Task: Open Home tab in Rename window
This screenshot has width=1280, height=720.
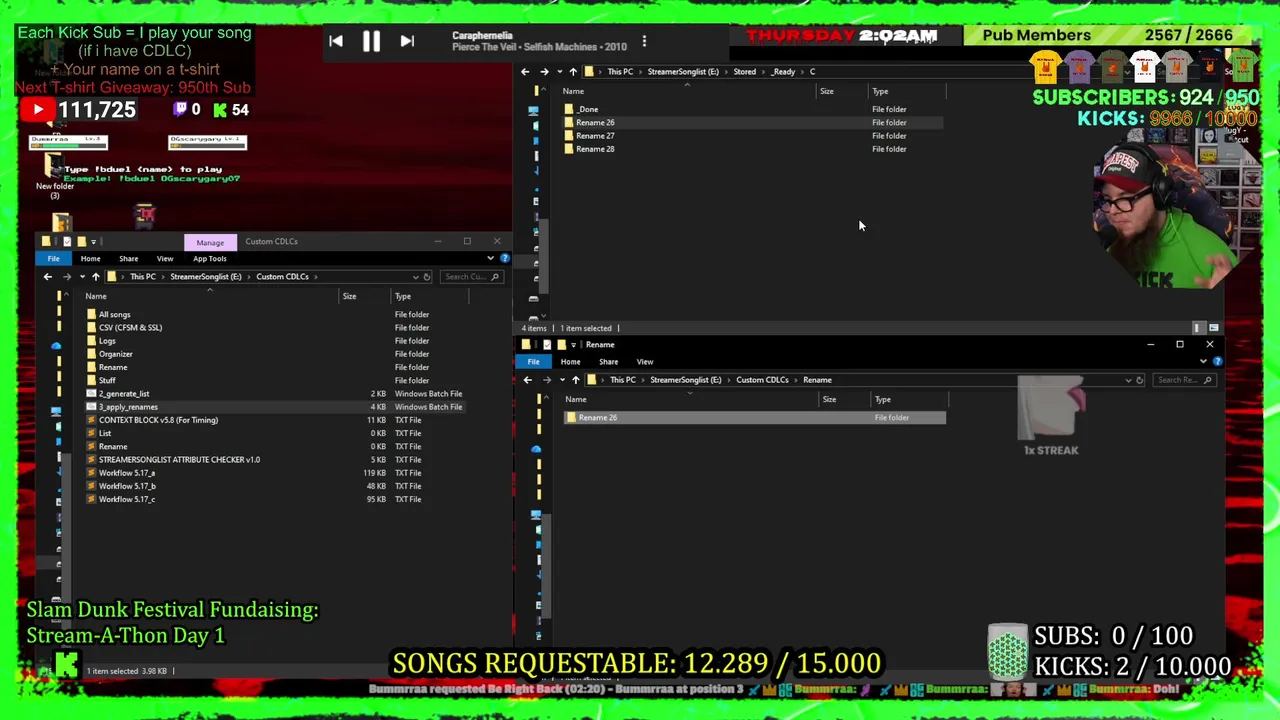Action: [x=570, y=362]
